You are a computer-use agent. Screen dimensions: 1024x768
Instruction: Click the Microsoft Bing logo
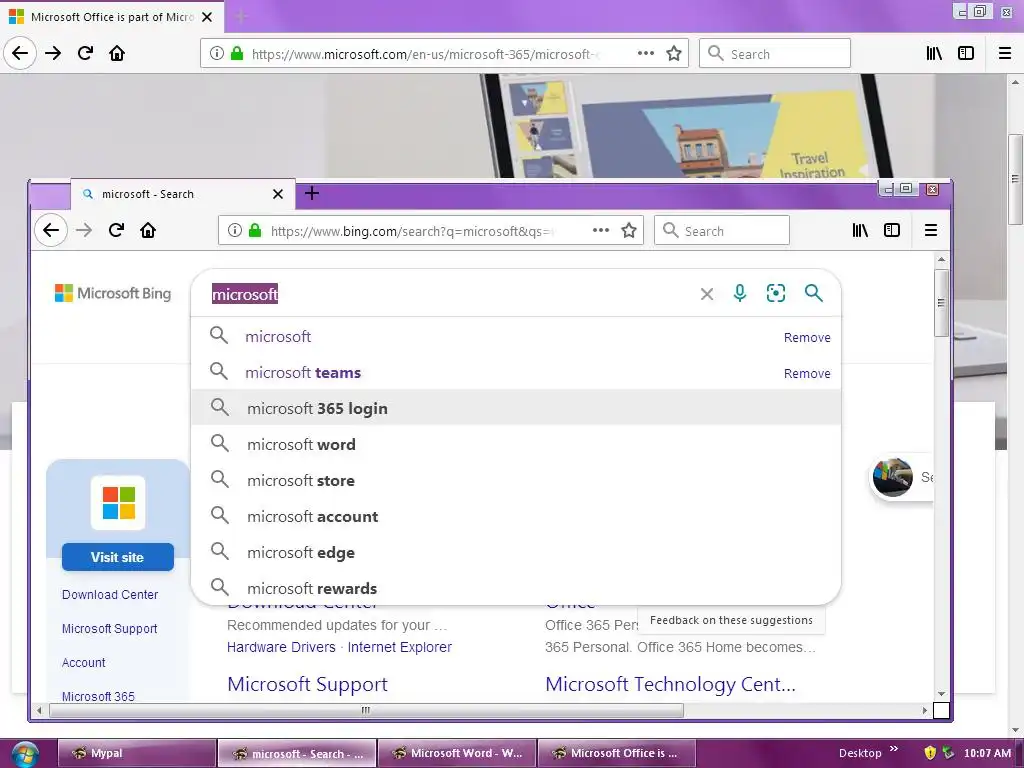click(x=113, y=293)
